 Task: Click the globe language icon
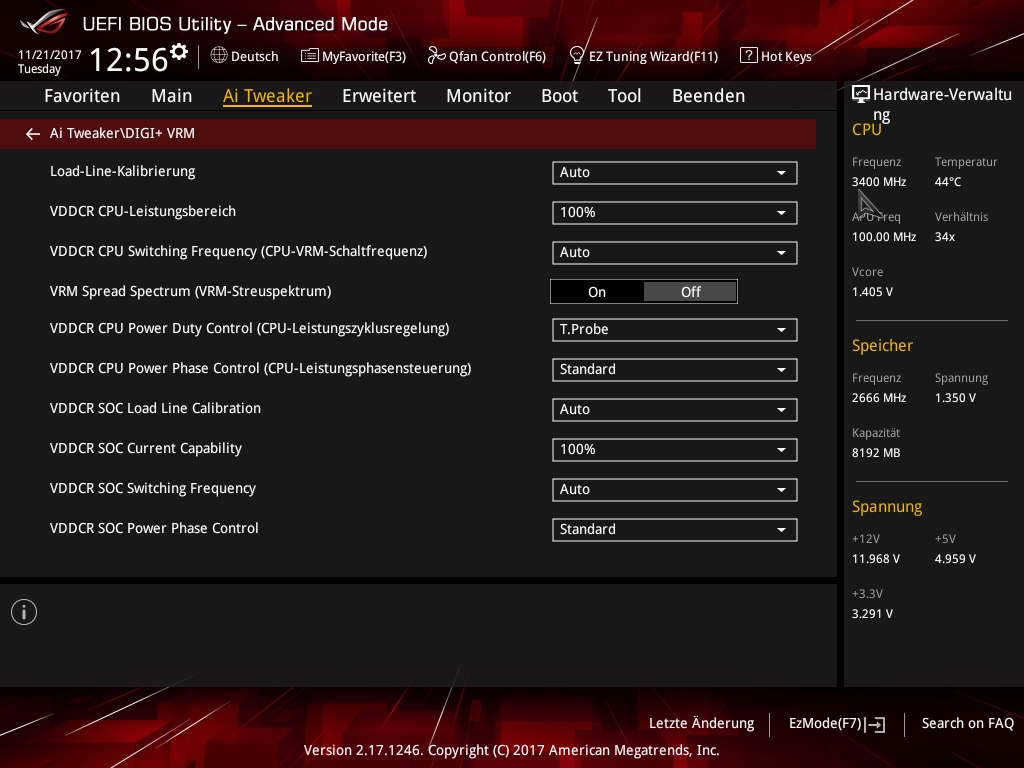pos(219,56)
